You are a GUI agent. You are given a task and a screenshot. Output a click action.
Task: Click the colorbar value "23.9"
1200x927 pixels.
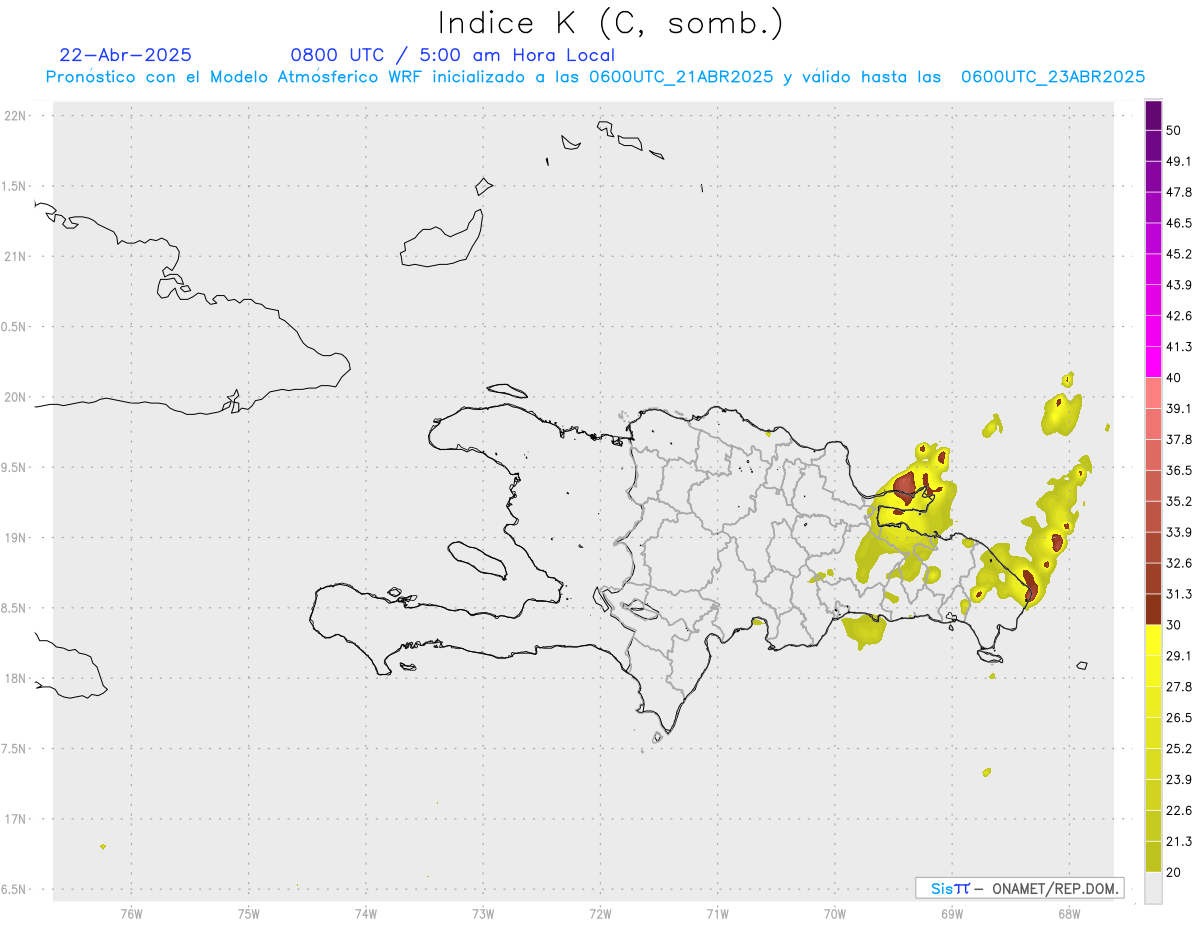pos(1179,780)
